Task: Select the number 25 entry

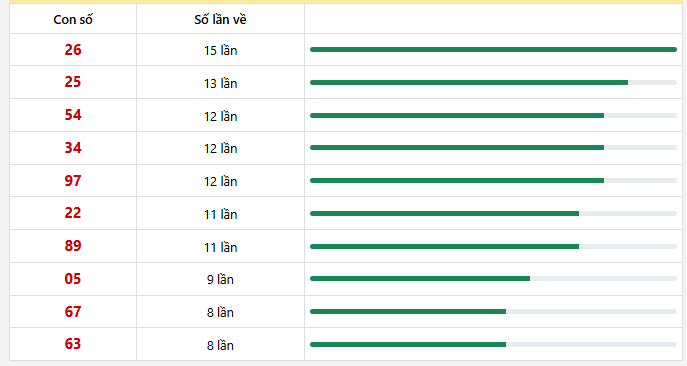Action: pos(73,82)
